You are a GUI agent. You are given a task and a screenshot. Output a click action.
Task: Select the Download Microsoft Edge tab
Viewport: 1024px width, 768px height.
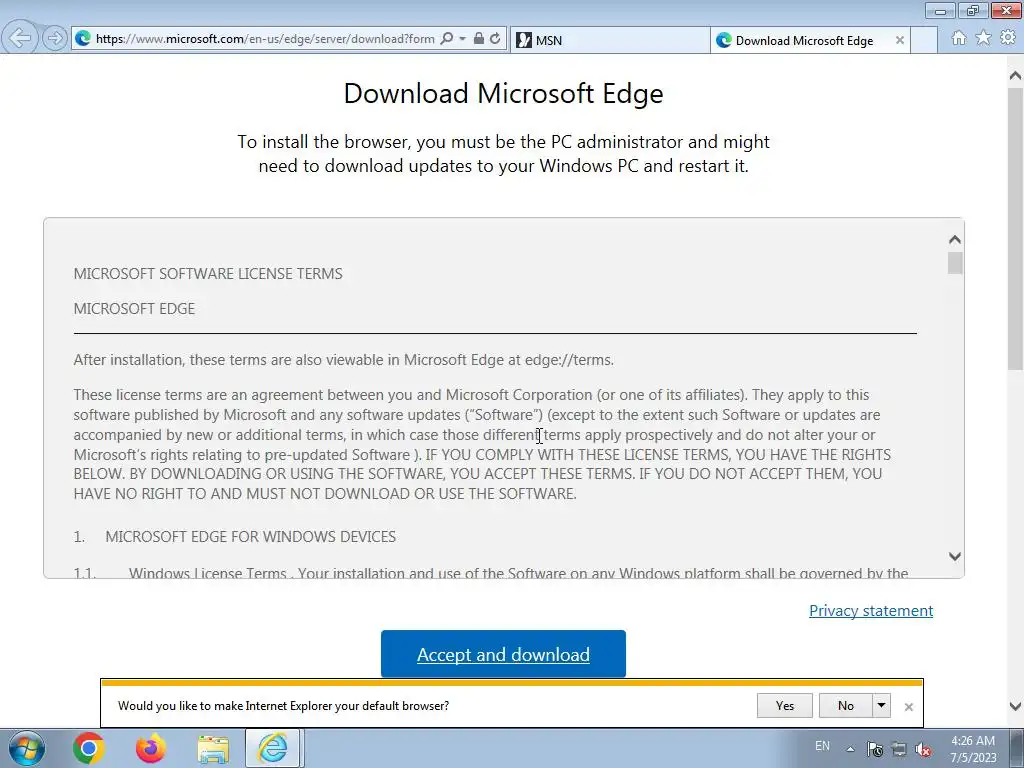click(x=803, y=40)
